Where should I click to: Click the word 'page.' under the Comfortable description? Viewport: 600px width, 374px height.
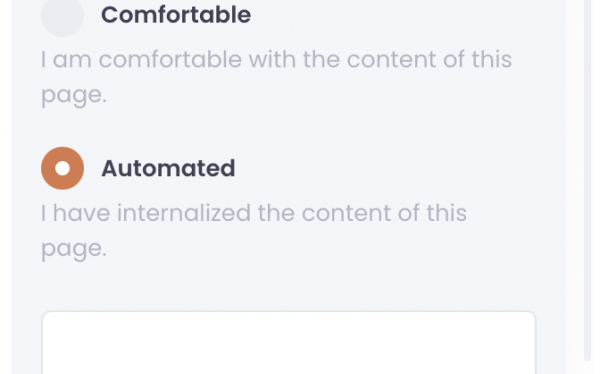point(73,95)
